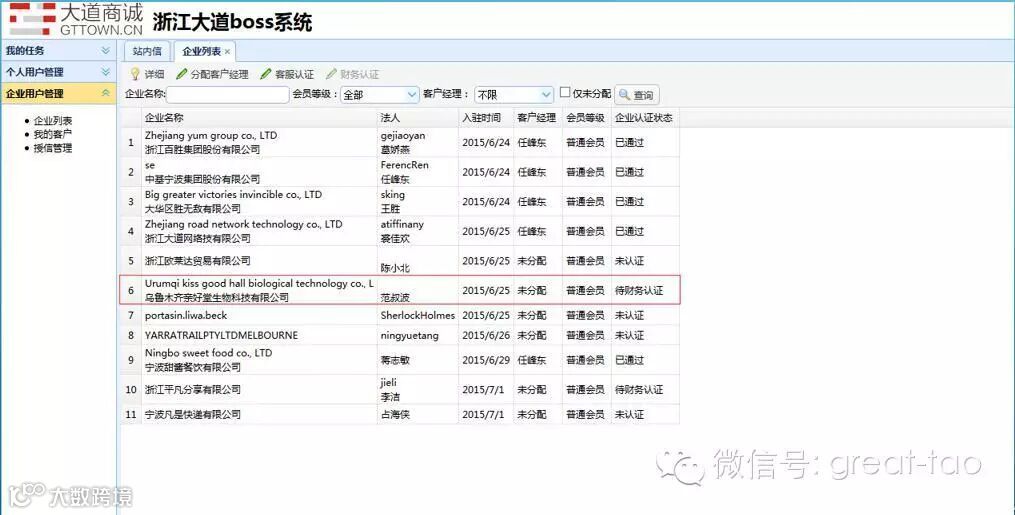
Task: Sort by 入驻时间 column header
Action: (x=486, y=117)
